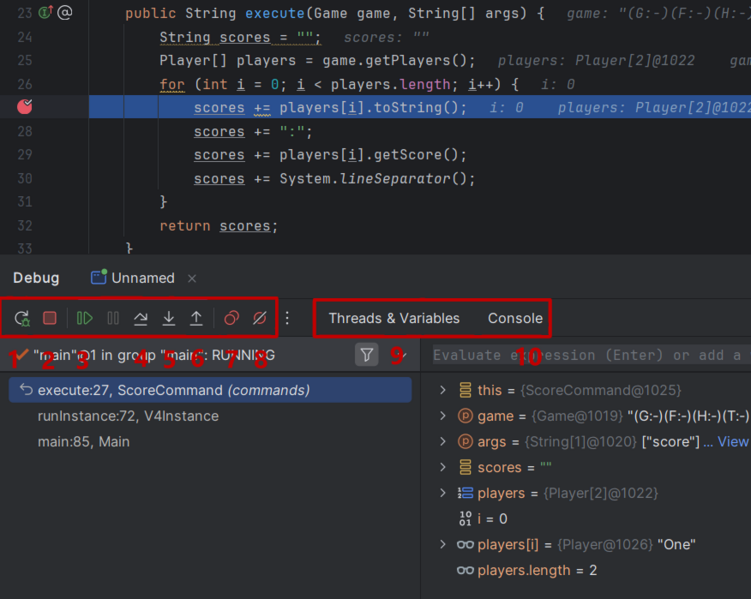Remove the breakpoint on line 27
The image size is (751, 599).
pos(25,107)
